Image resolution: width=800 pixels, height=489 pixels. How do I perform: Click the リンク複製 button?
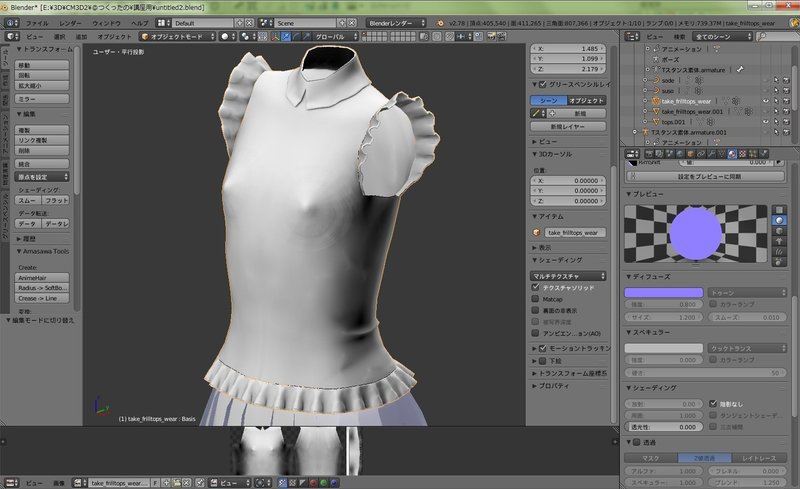42,140
